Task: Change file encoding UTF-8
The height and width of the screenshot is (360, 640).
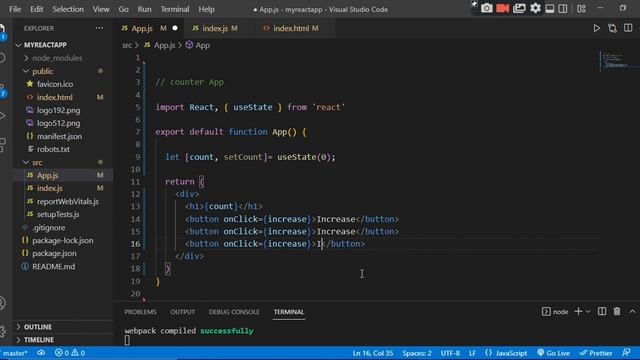Action: click(450, 353)
